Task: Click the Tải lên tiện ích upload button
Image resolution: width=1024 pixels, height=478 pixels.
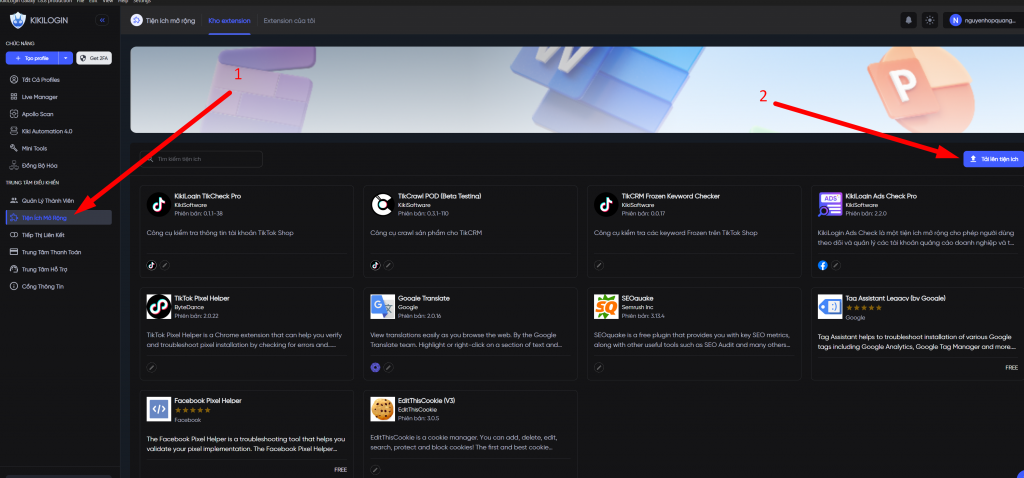Action: pos(993,159)
